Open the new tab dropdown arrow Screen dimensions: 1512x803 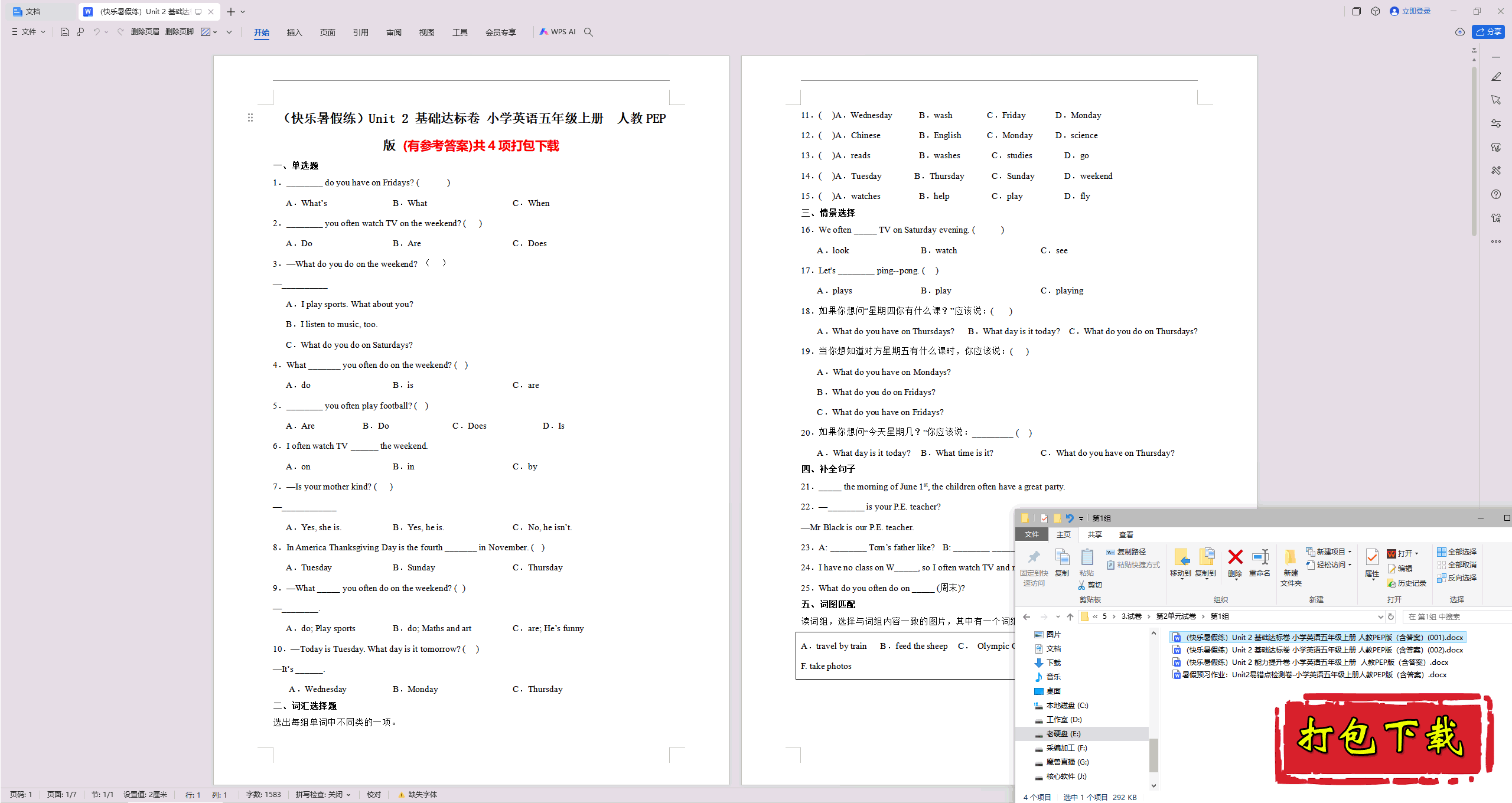[243, 12]
